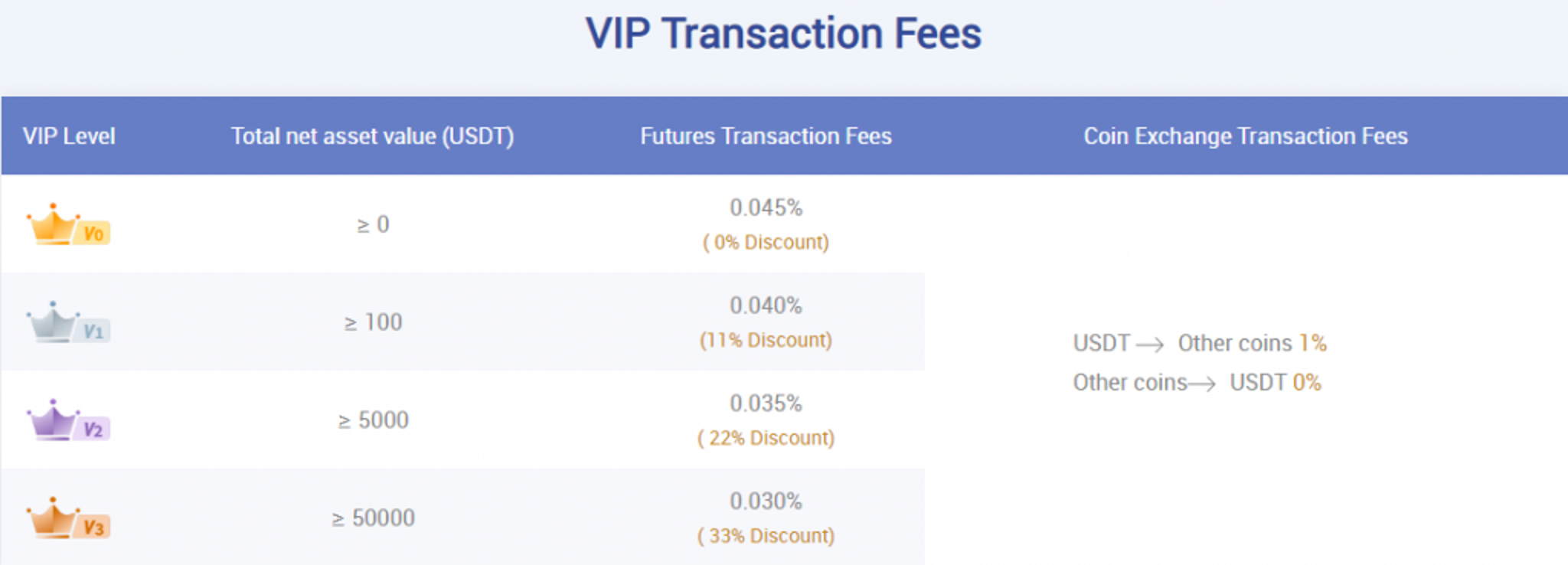The width and height of the screenshot is (1568, 565).
Task: Select the V3 orange crown badge
Action: (68, 518)
